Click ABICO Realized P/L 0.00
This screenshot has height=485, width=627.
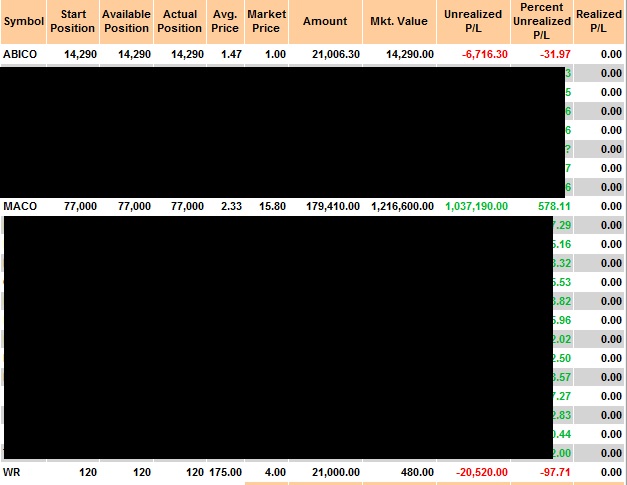[611, 54]
